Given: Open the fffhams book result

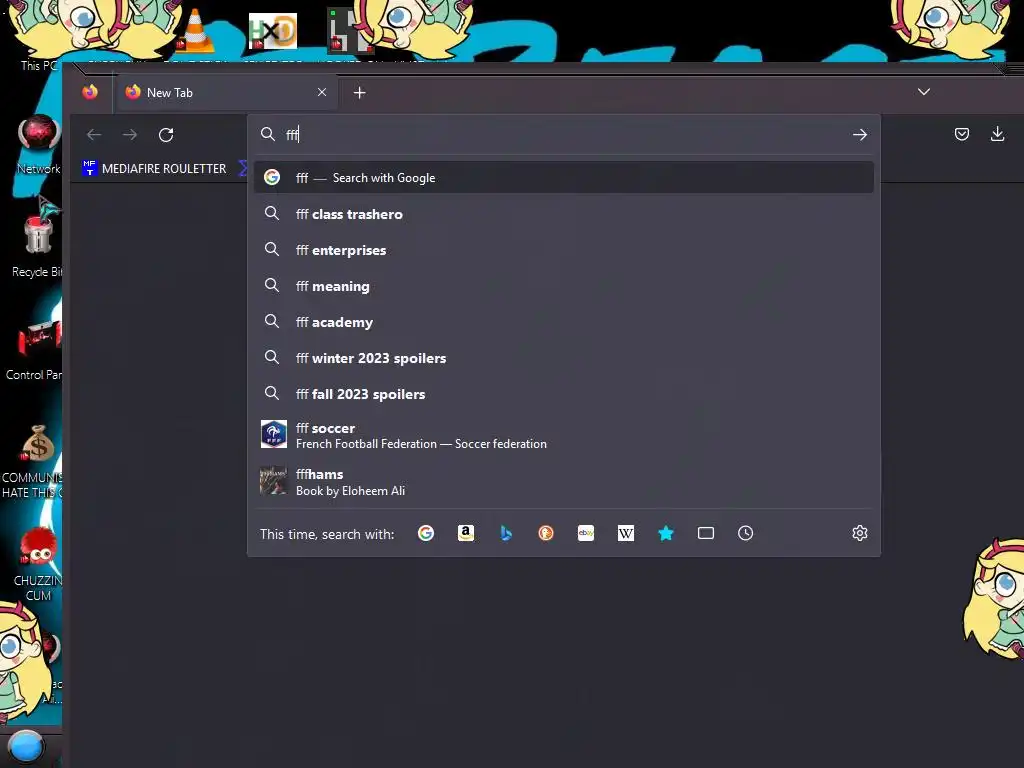Looking at the screenshot, I should pos(564,482).
